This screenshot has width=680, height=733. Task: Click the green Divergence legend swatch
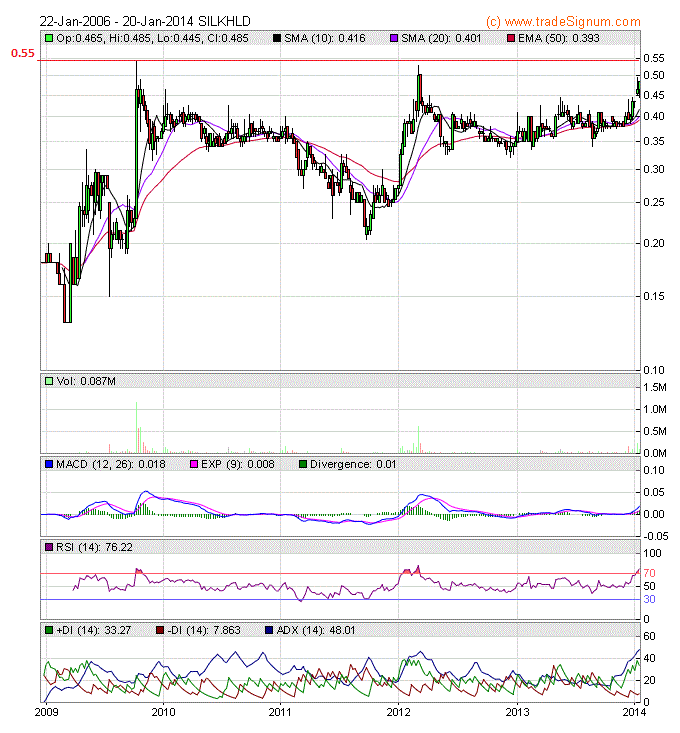click(303, 465)
